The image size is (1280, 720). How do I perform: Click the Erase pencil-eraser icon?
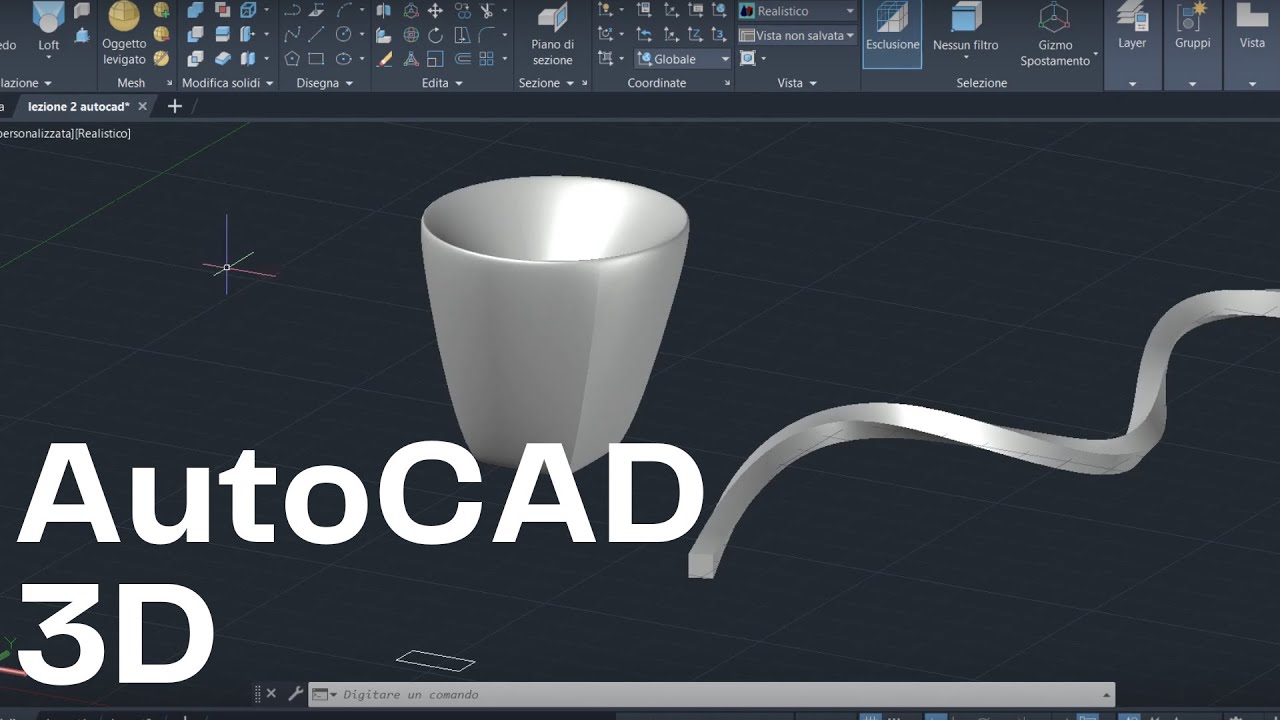click(383, 59)
